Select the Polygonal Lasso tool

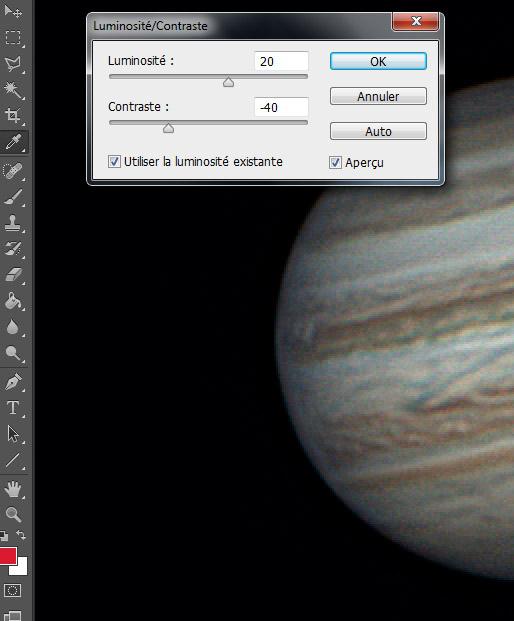coord(13,64)
